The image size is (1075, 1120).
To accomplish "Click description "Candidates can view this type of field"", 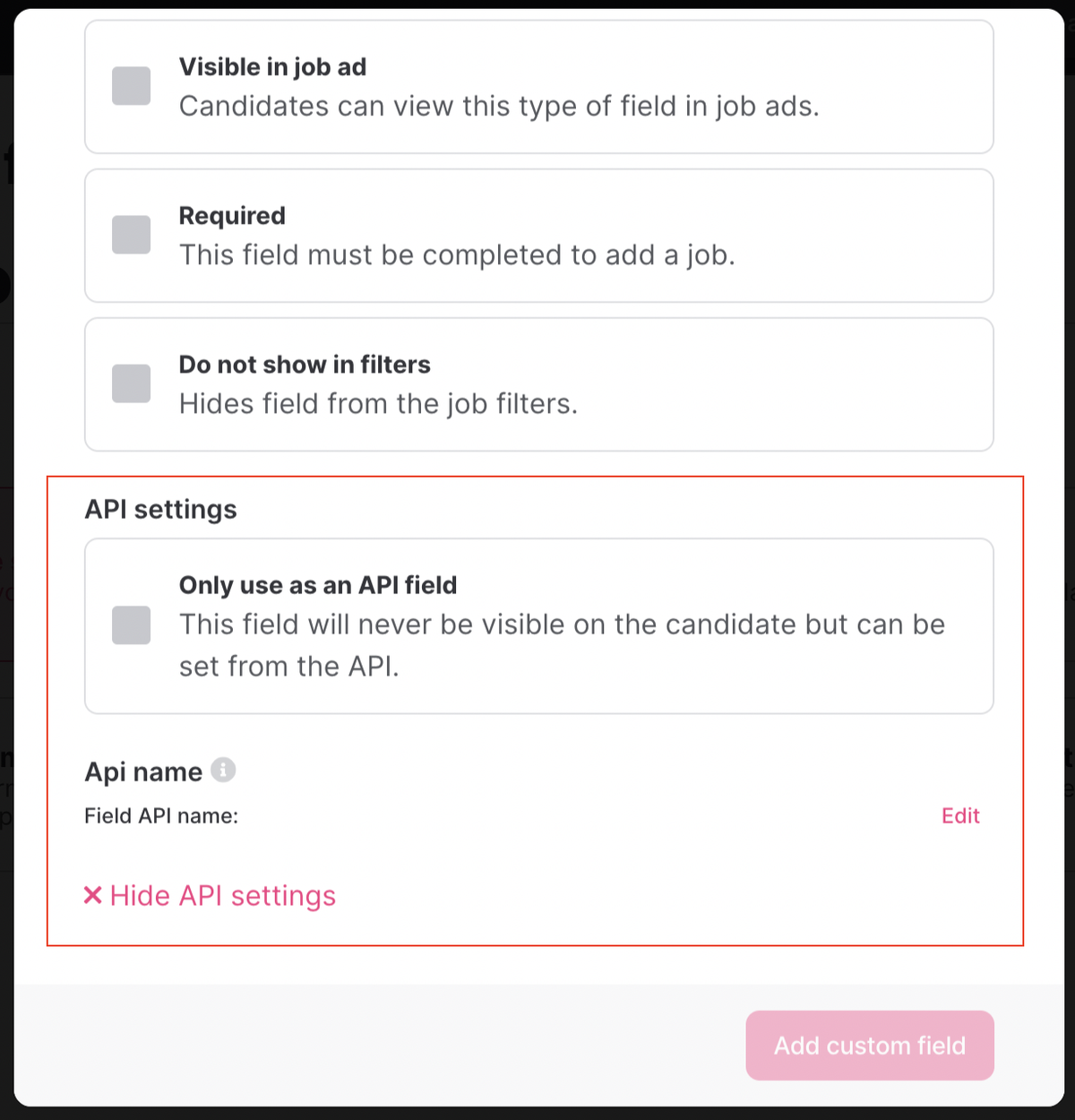I will click(x=499, y=106).
